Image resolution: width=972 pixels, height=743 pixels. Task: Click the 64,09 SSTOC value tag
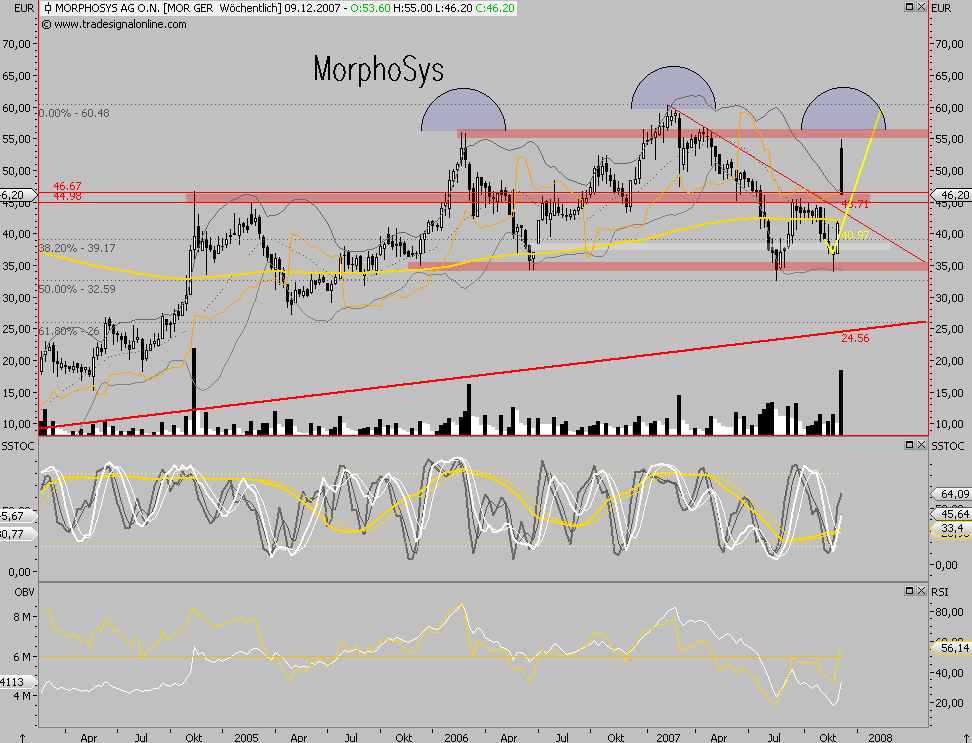[953, 494]
